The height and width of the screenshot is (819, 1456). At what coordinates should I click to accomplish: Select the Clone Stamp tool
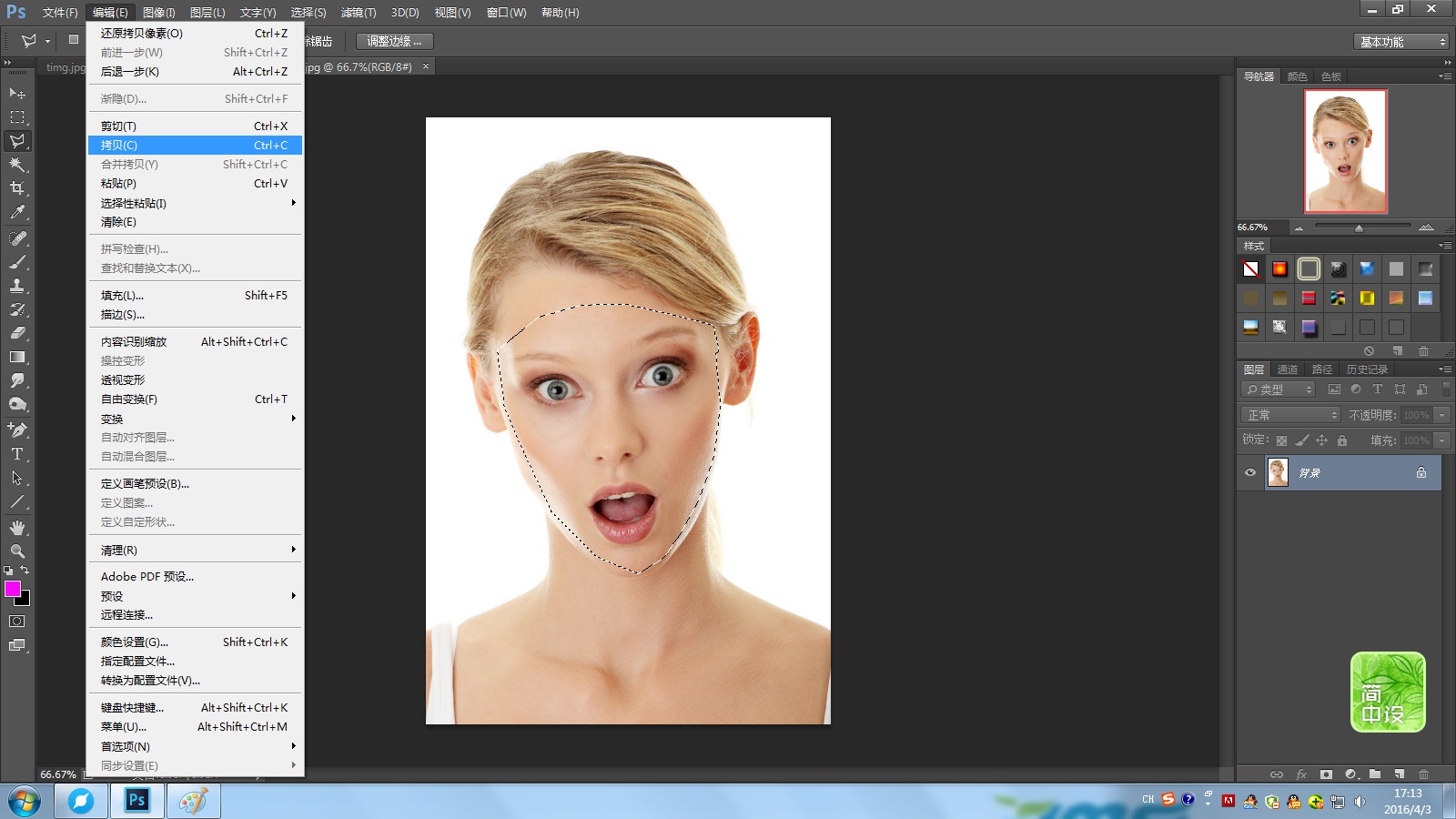[x=17, y=286]
